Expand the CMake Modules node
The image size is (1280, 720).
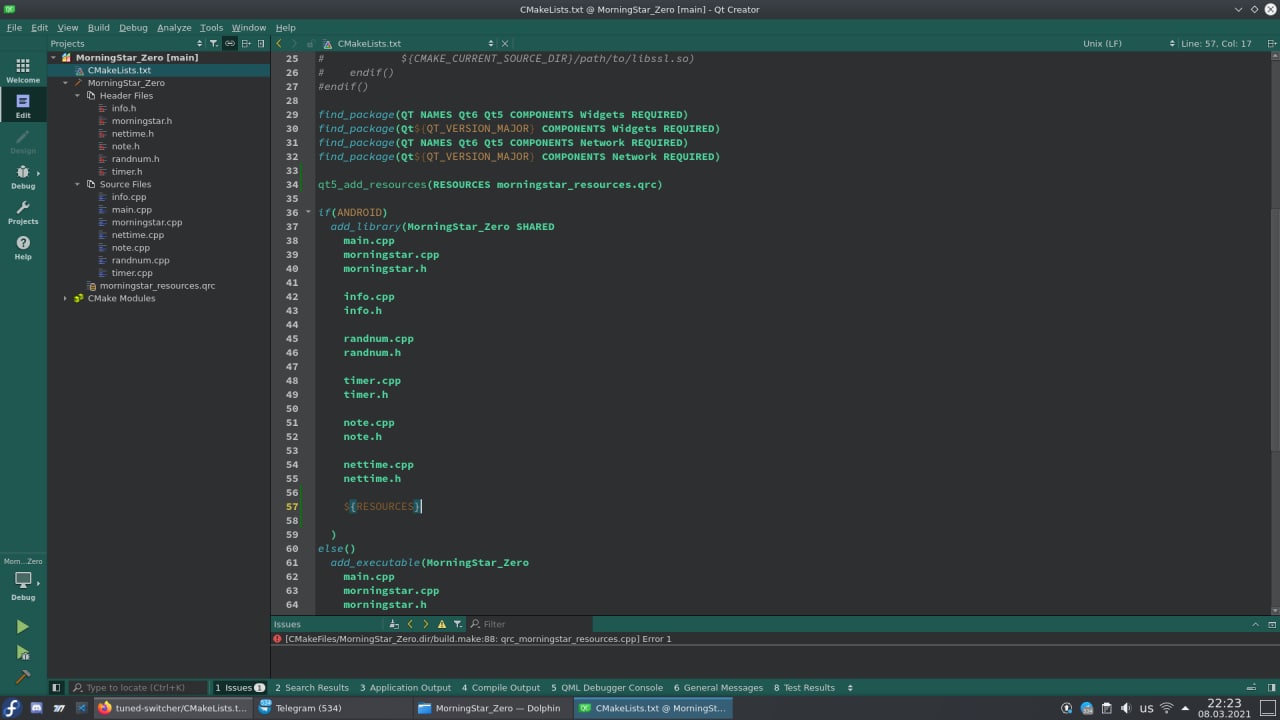click(66, 298)
